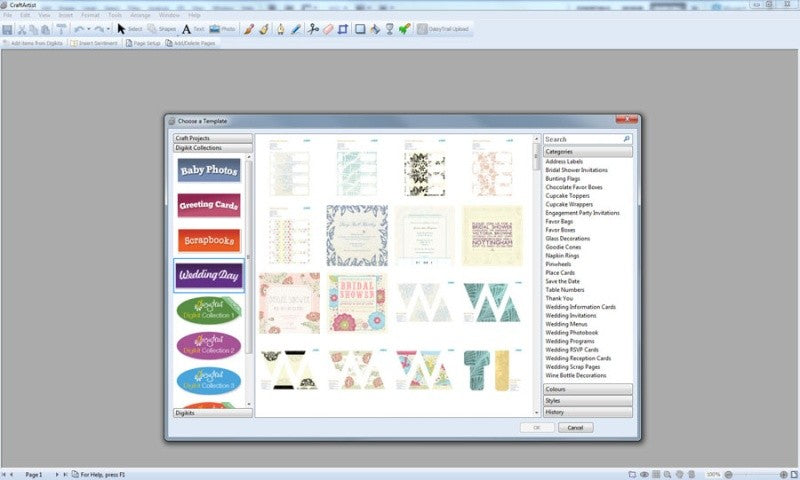Screen dimensions: 800x480
Task: Choose the Wine Bottle Decorations category
Action: pos(576,375)
